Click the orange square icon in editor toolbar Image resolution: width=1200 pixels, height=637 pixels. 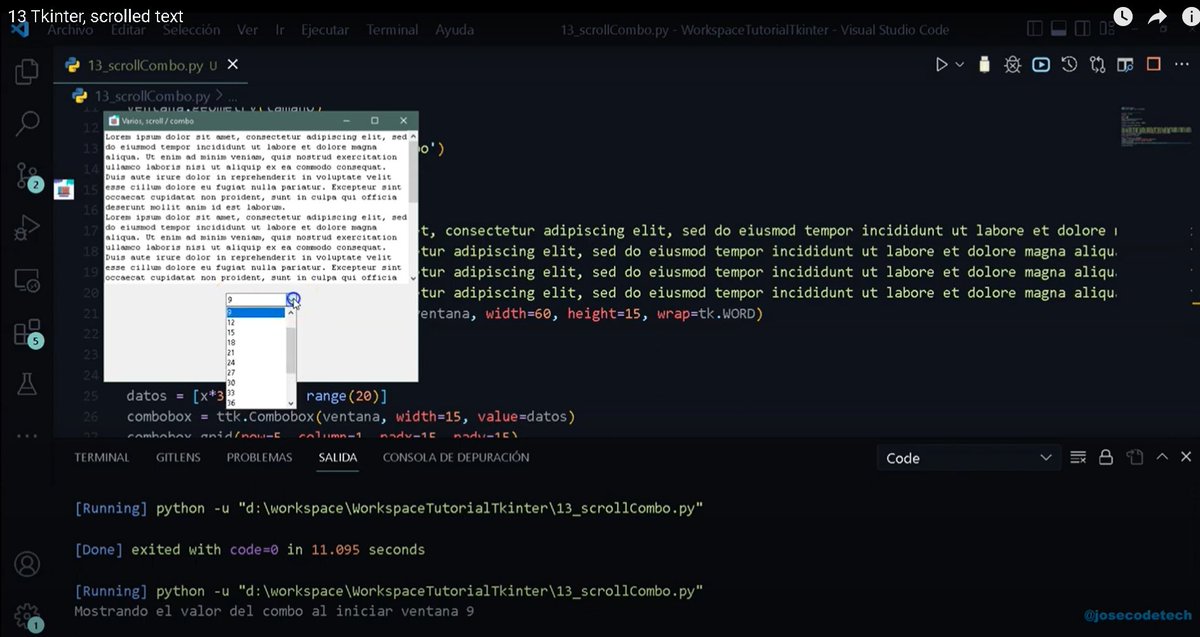click(x=1153, y=65)
